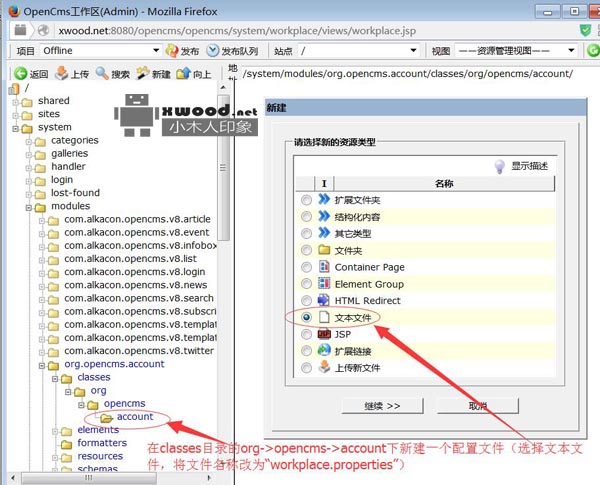The image size is (600, 485).
Task: Select the 其它类型 radio button
Action: click(306, 233)
